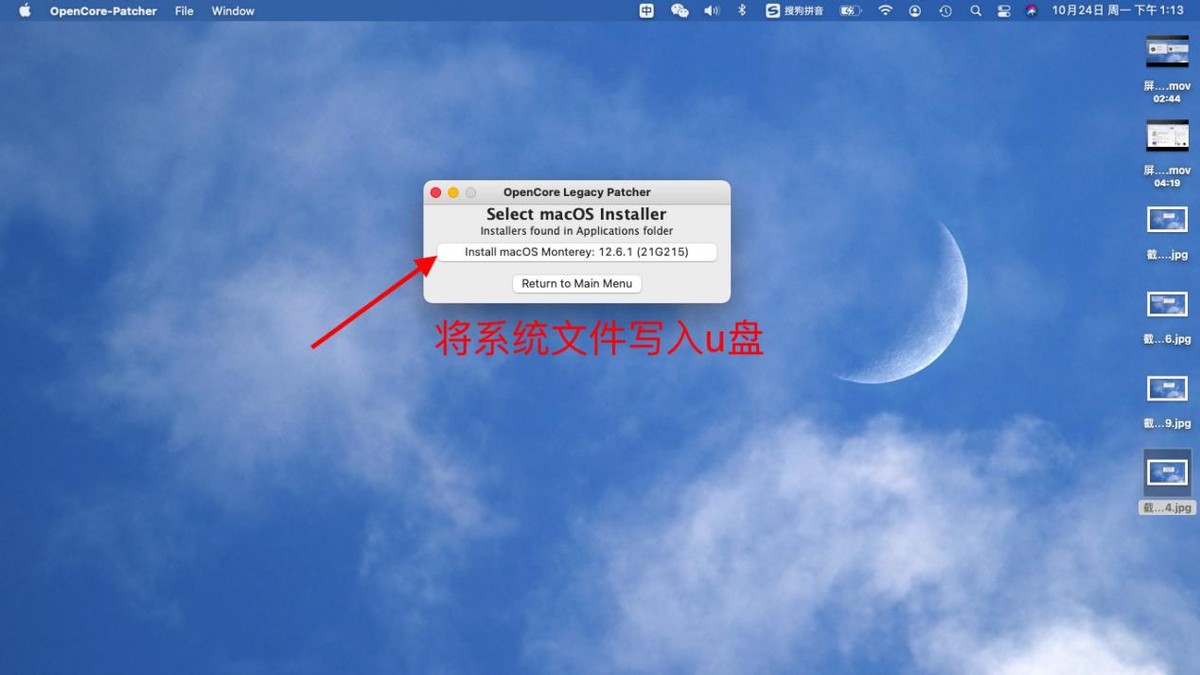Image resolution: width=1200 pixels, height=675 pixels.
Task: Open the Window menu
Action: pyautogui.click(x=232, y=11)
